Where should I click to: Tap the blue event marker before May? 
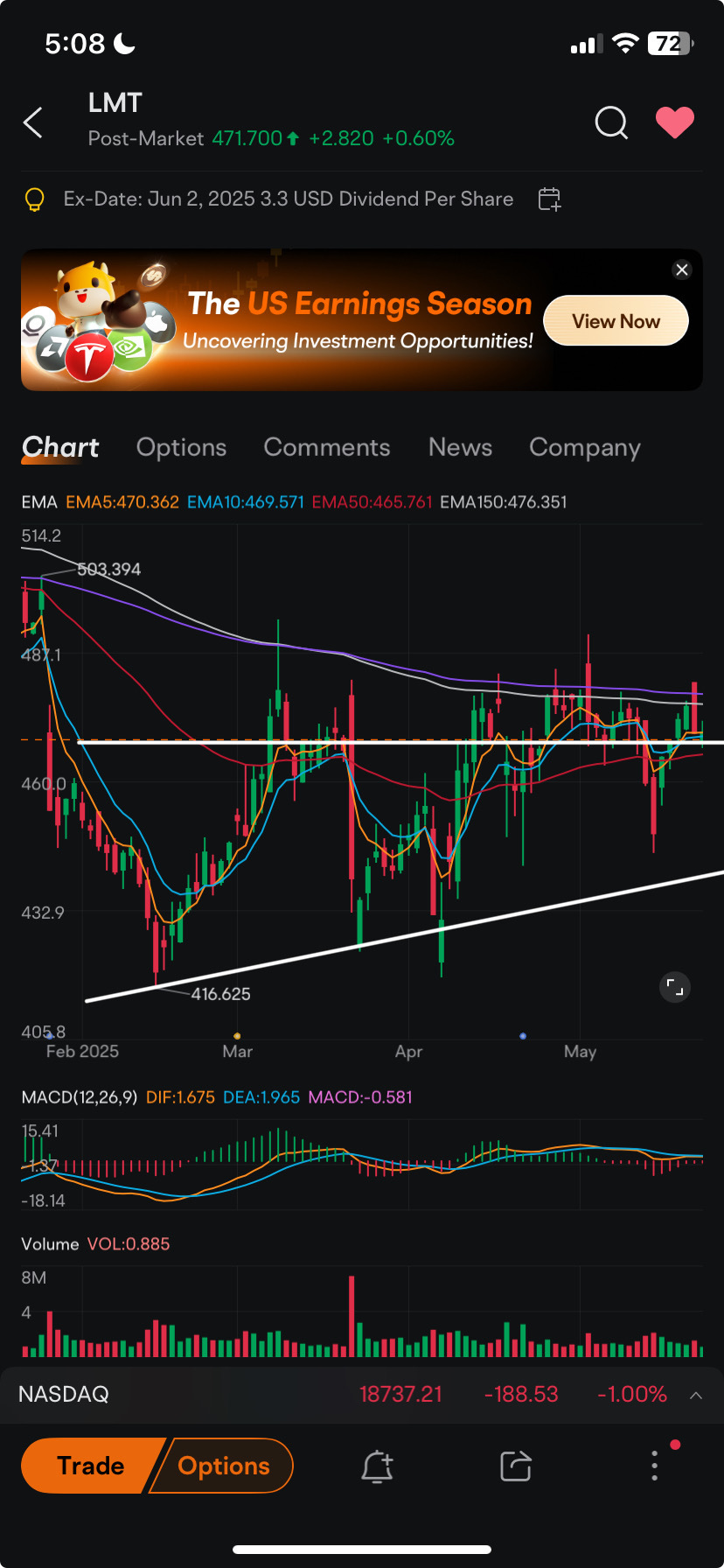pos(523,1036)
